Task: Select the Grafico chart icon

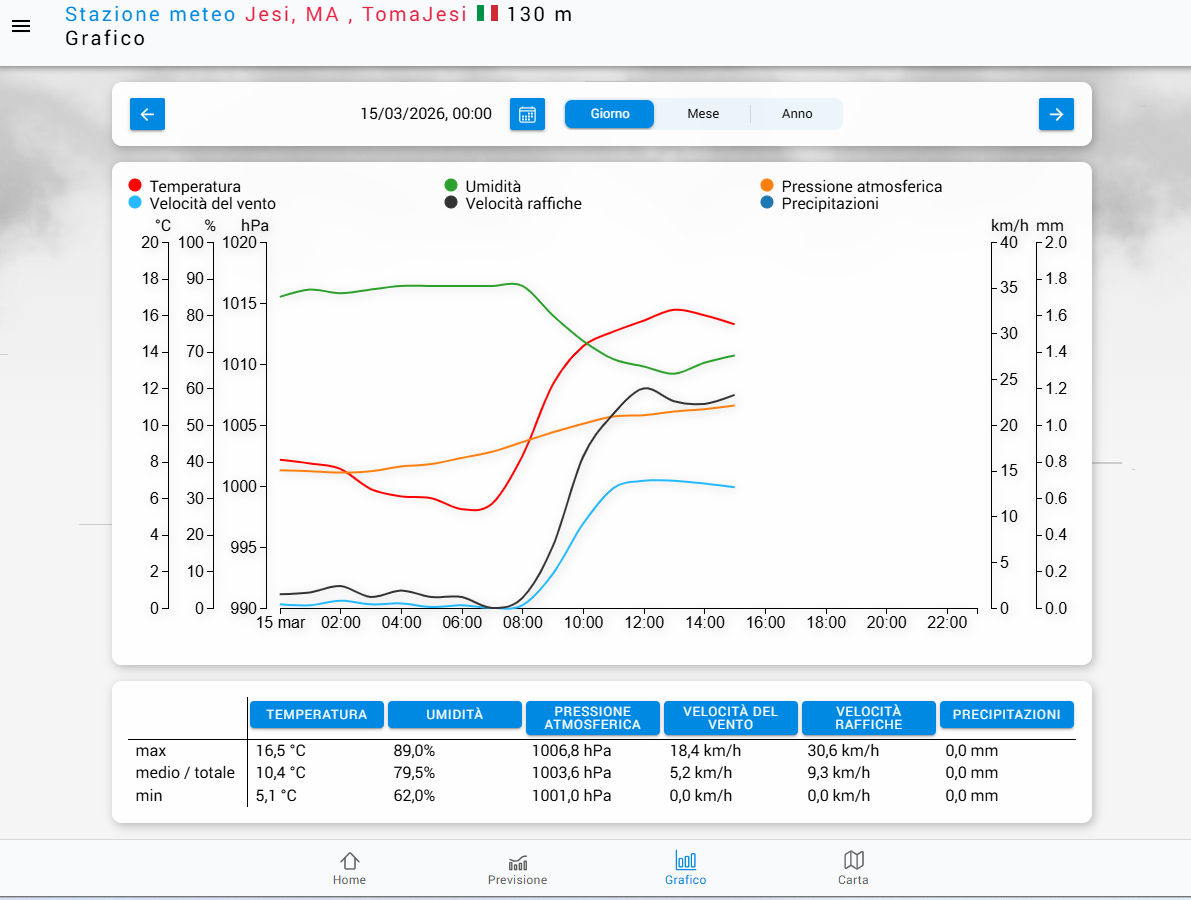Action: pyautogui.click(x=685, y=868)
